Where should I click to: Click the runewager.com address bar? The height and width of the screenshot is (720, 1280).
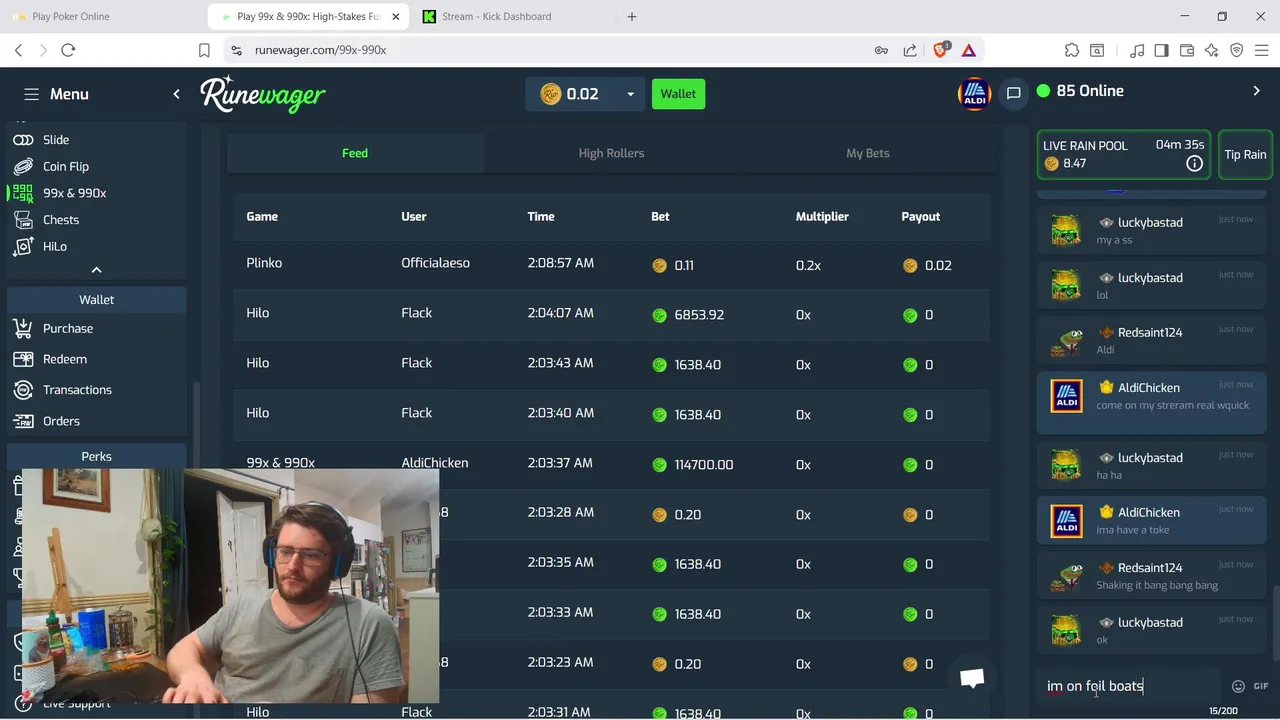(x=320, y=50)
